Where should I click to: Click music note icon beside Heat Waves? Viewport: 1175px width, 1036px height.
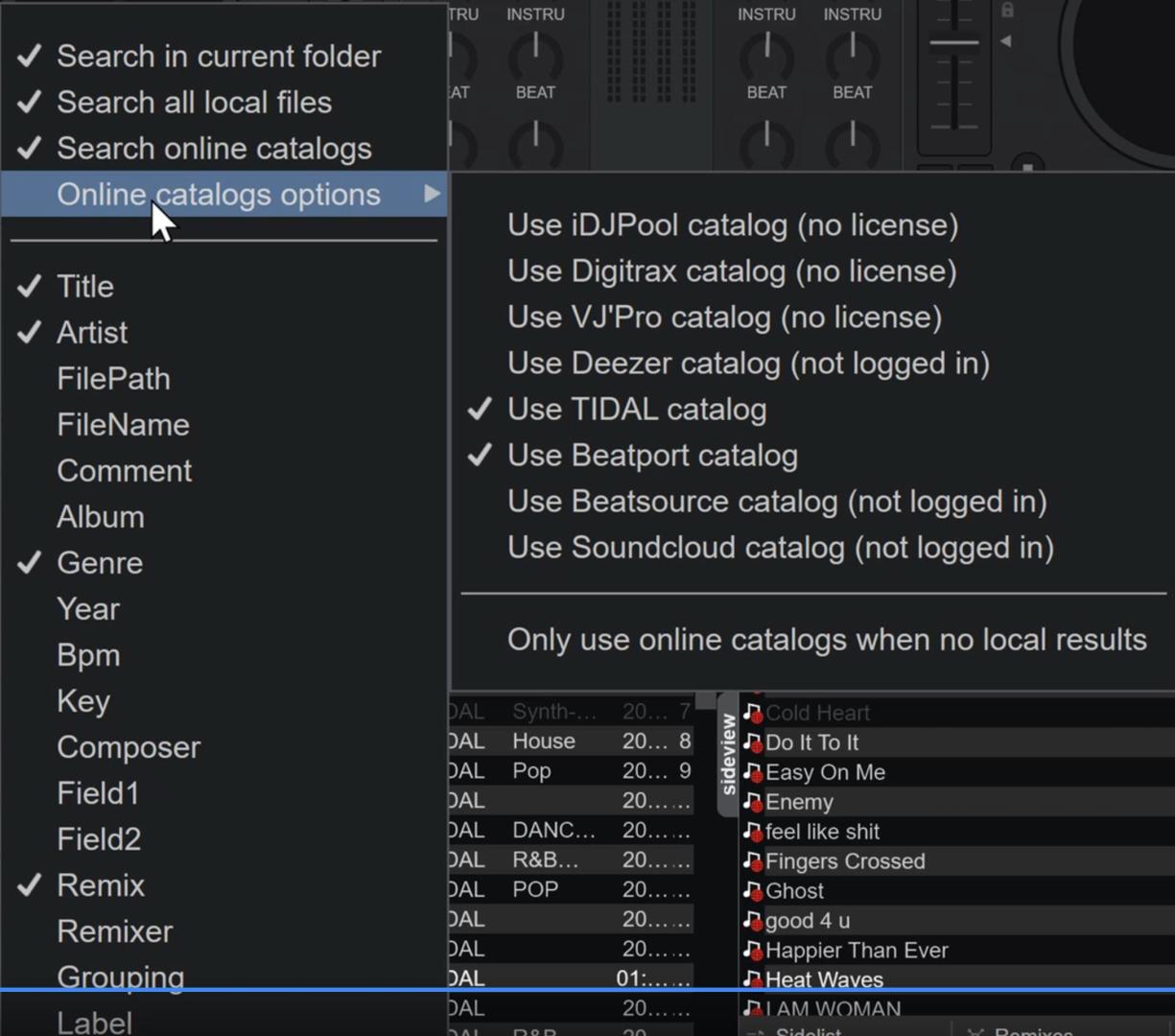coord(753,979)
